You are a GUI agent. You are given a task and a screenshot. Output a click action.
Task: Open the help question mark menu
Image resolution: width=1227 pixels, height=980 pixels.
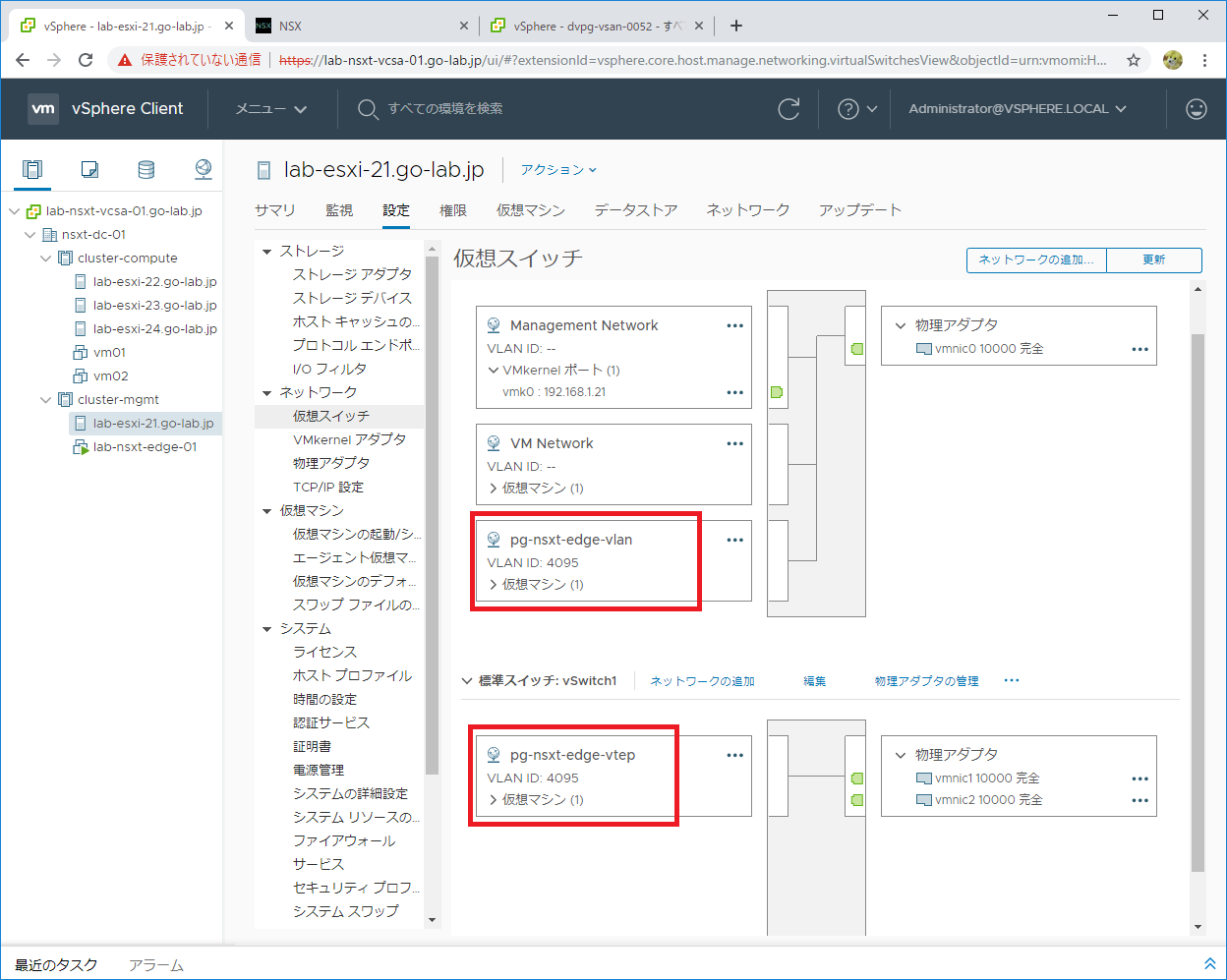pos(857,109)
